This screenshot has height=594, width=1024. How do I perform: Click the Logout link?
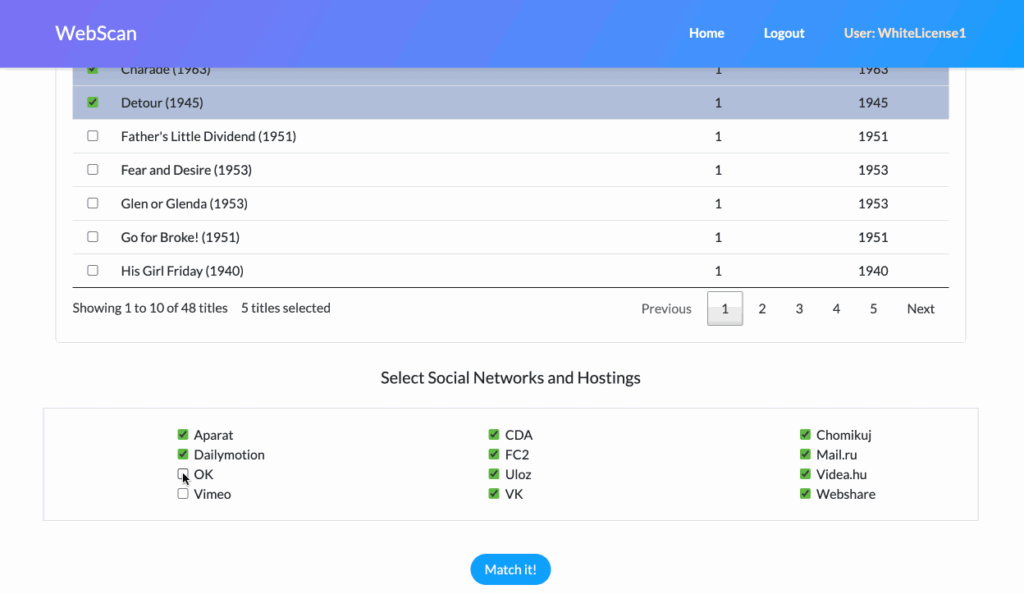click(784, 33)
